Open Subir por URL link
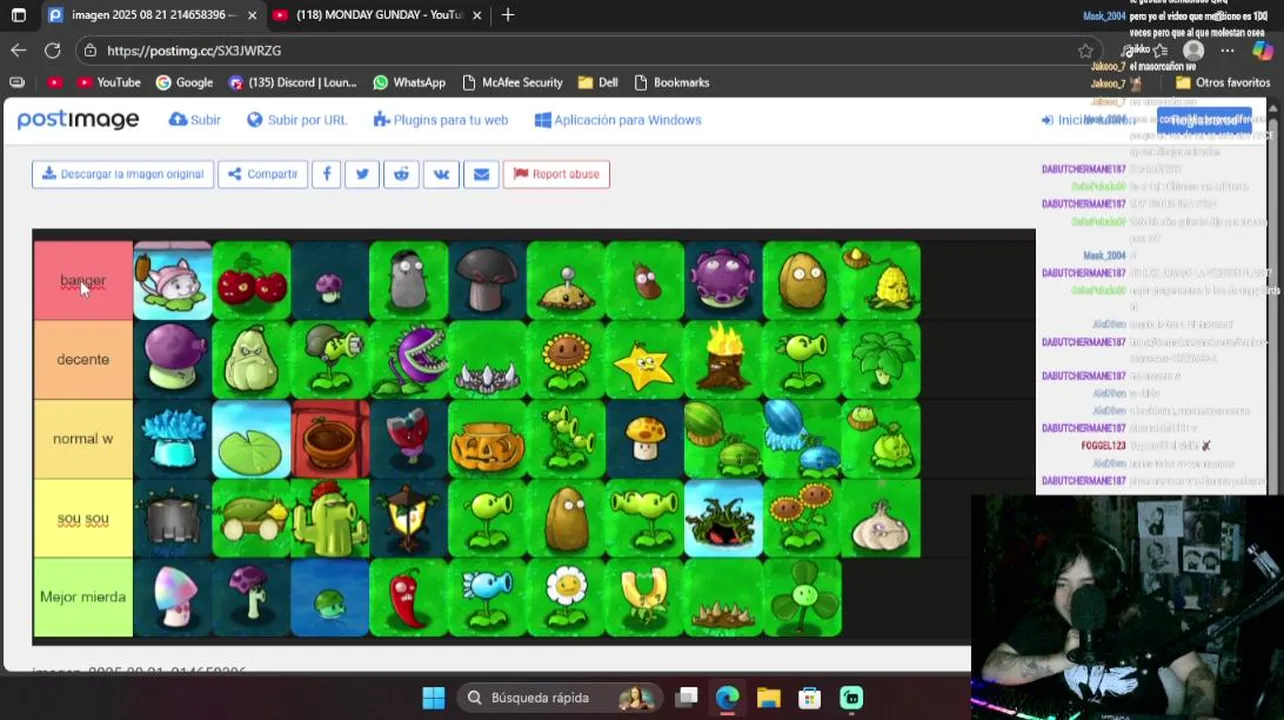The width and height of the screenshot is (1284, 720). click(297, 120)
